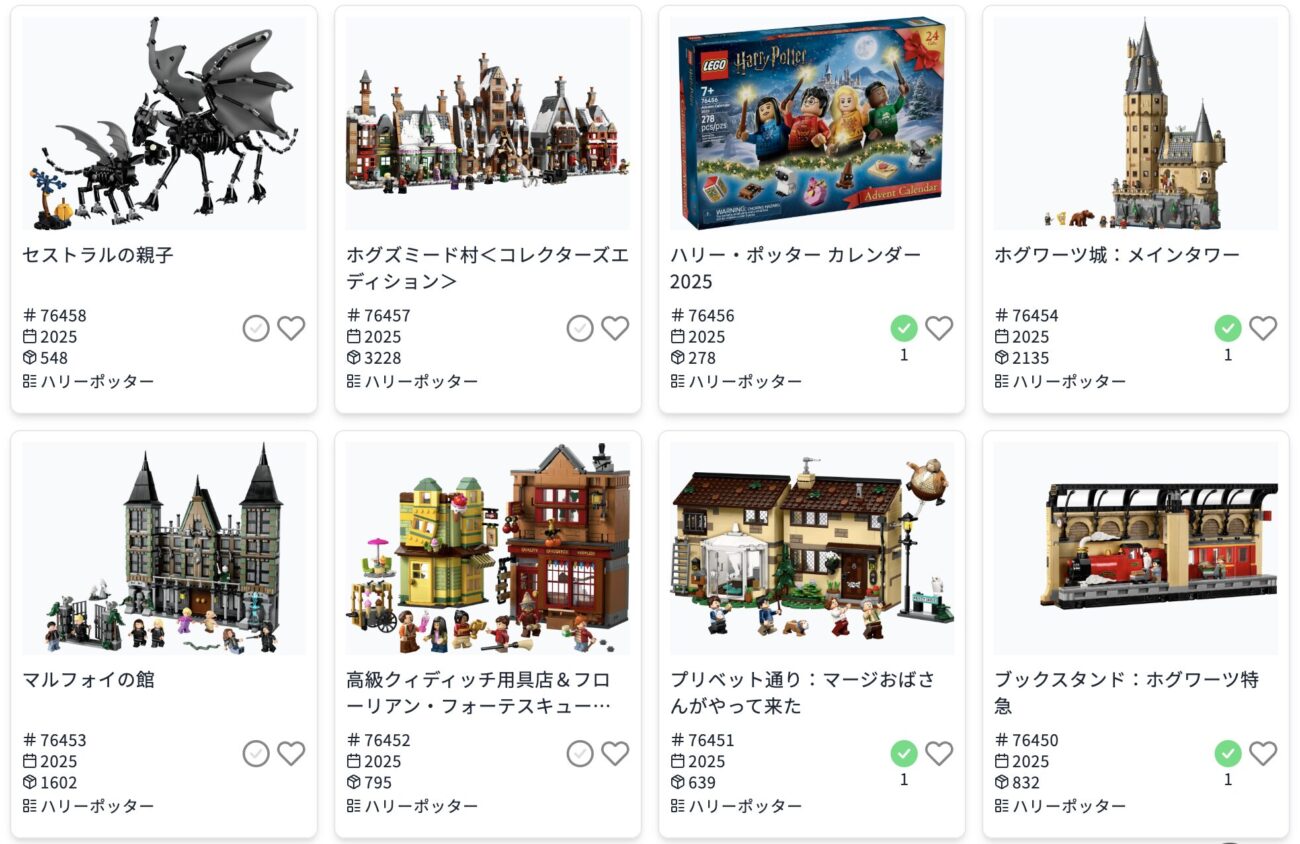Toggle green owned check on set 76451
Image resolution: width=1300 pixels, height=844 pixels.
coord(904,753)
